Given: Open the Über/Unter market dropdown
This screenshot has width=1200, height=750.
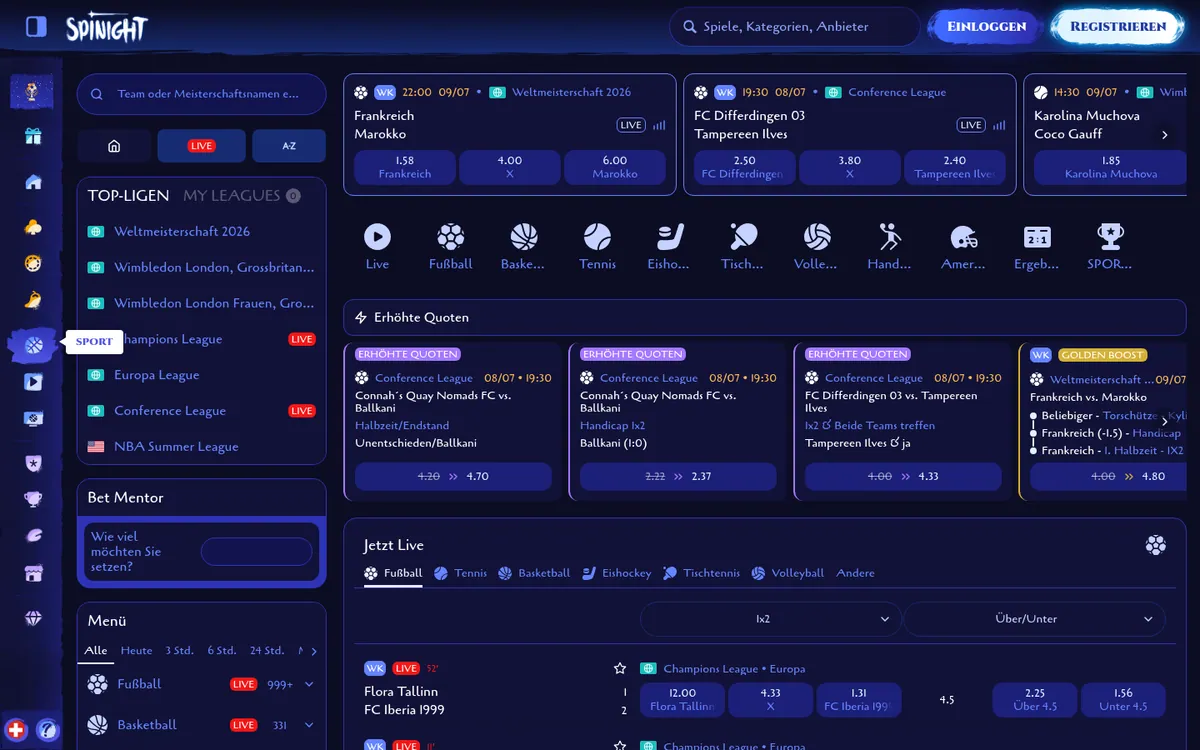Looking at the screenshot, I should point(1035,619).
